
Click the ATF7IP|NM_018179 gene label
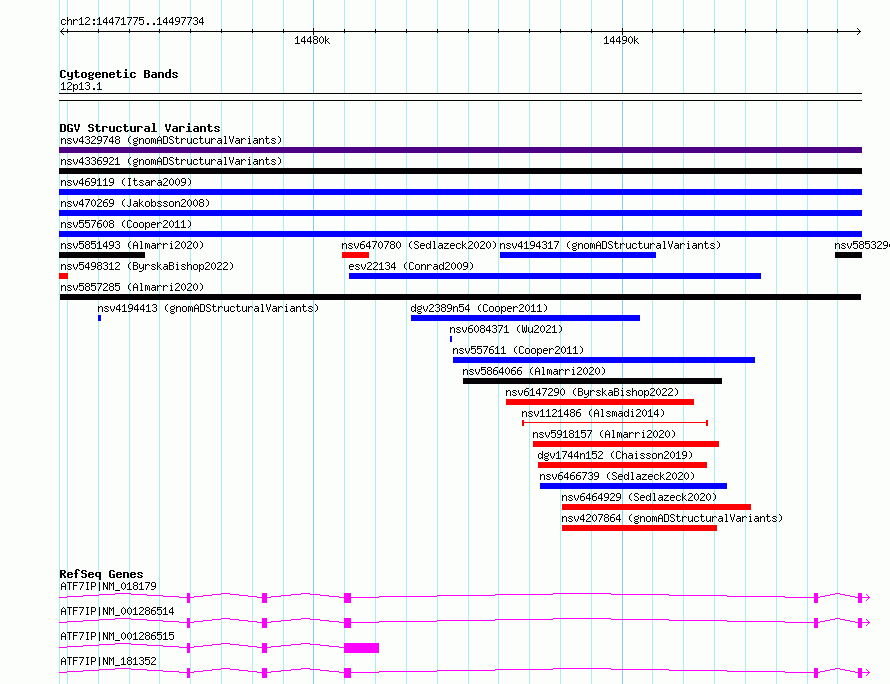(108, 586)
